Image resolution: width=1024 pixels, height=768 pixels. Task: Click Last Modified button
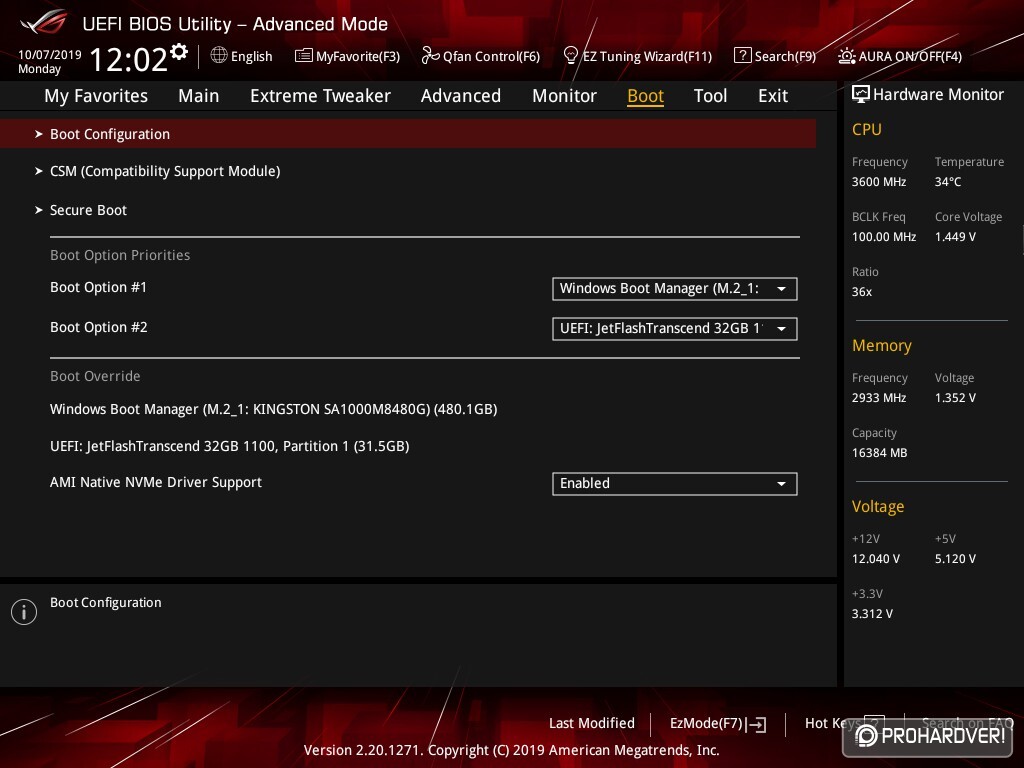click(x=592, y=723)
